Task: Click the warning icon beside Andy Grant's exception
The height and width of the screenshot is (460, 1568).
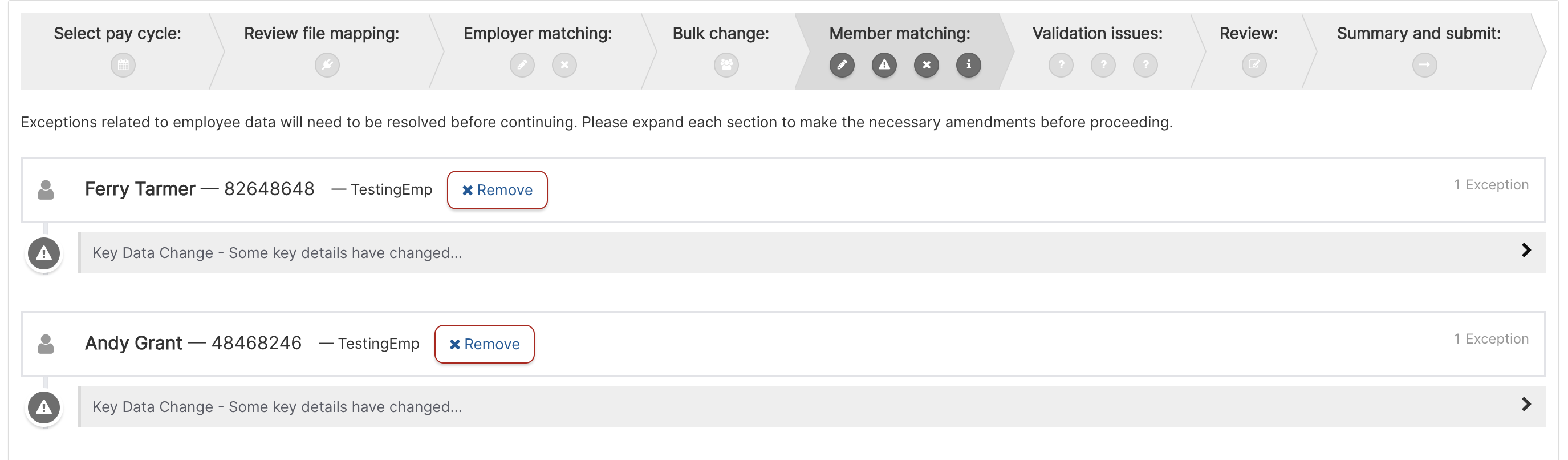Action: (44, 407)
